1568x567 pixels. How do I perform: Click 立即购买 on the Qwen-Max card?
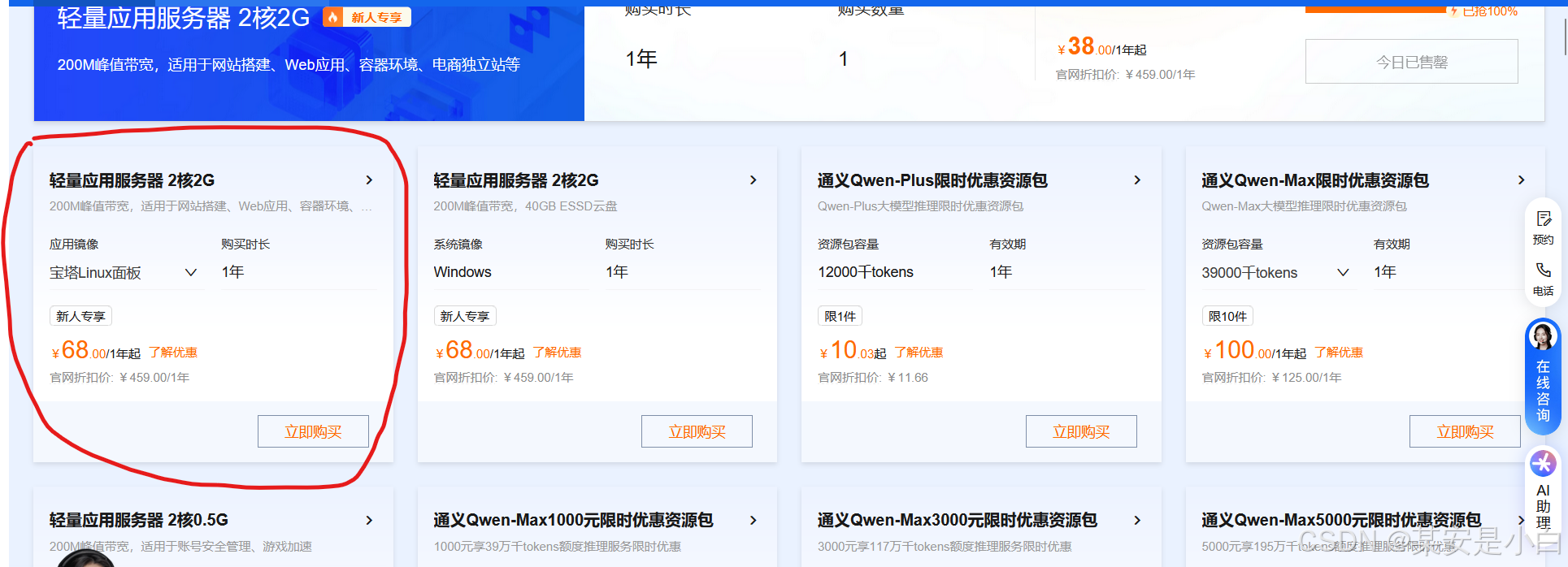[1465, 431]
